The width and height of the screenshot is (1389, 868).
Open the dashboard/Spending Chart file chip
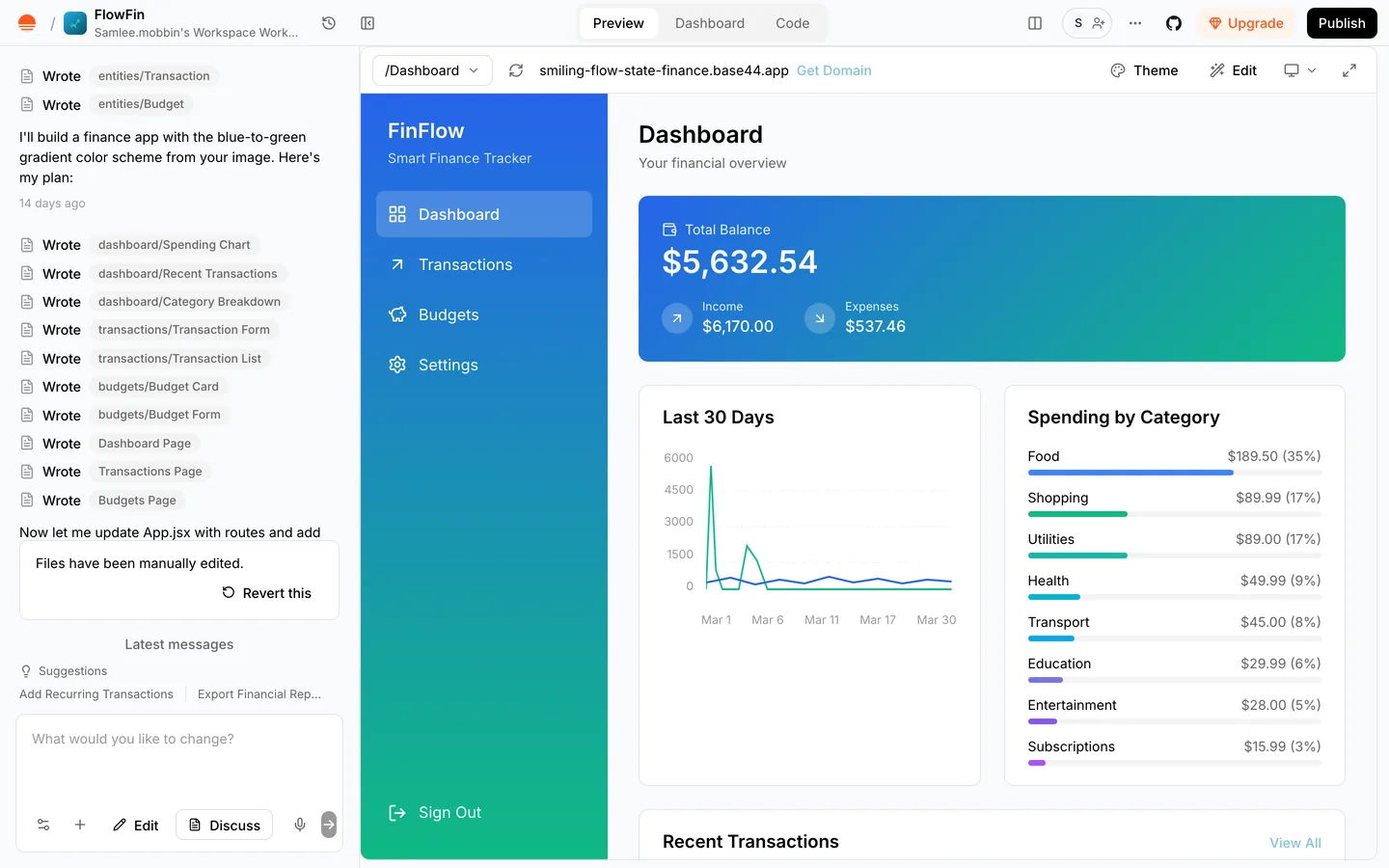[x=174, y=245]
